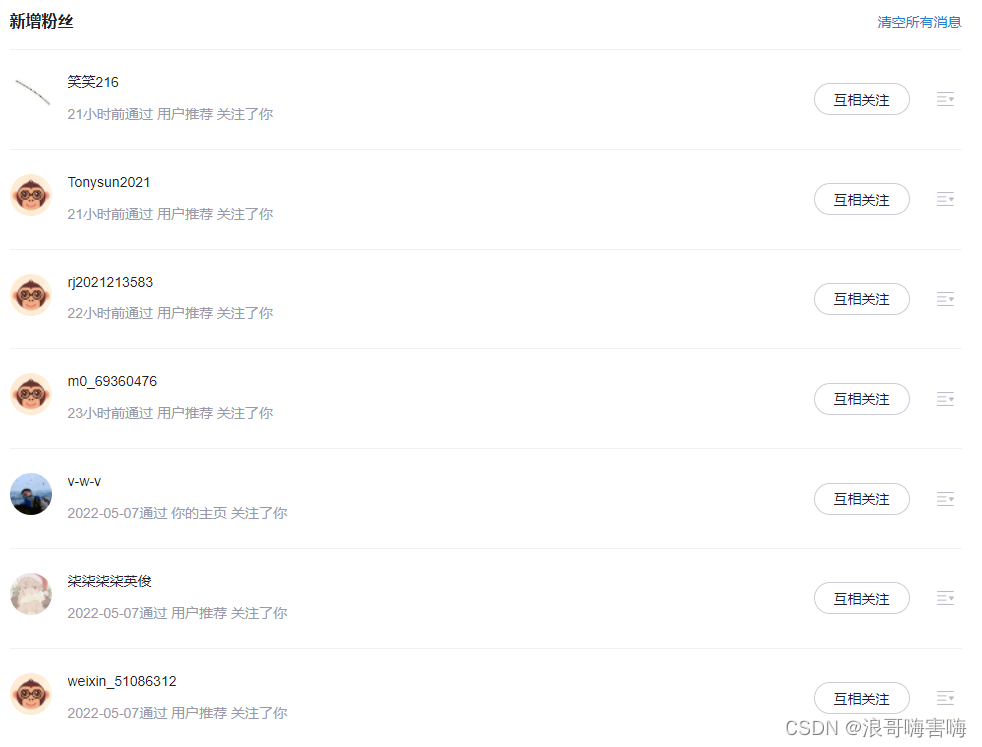The image size is (982, 747).
Task: Click weixin_51086312's monkey avatar
Action: coord(31,694)
